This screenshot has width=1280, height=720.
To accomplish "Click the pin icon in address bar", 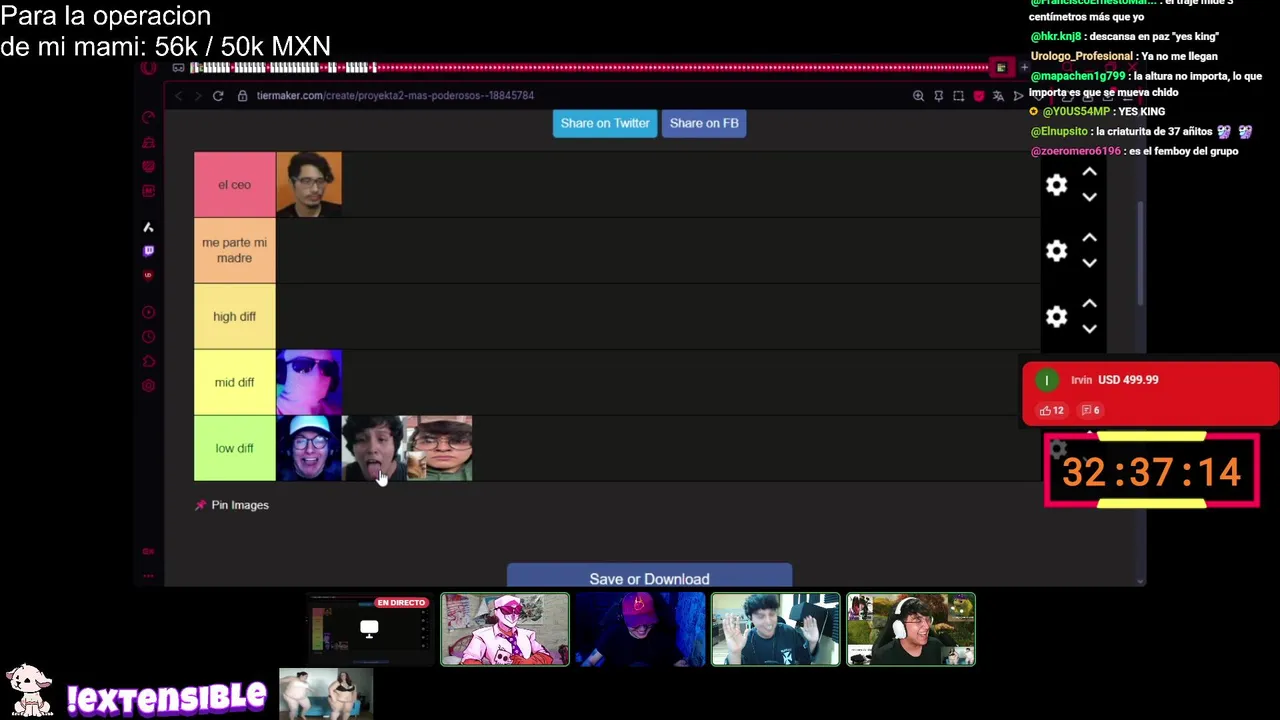I will pyautogui.click(x=938, y=96).
